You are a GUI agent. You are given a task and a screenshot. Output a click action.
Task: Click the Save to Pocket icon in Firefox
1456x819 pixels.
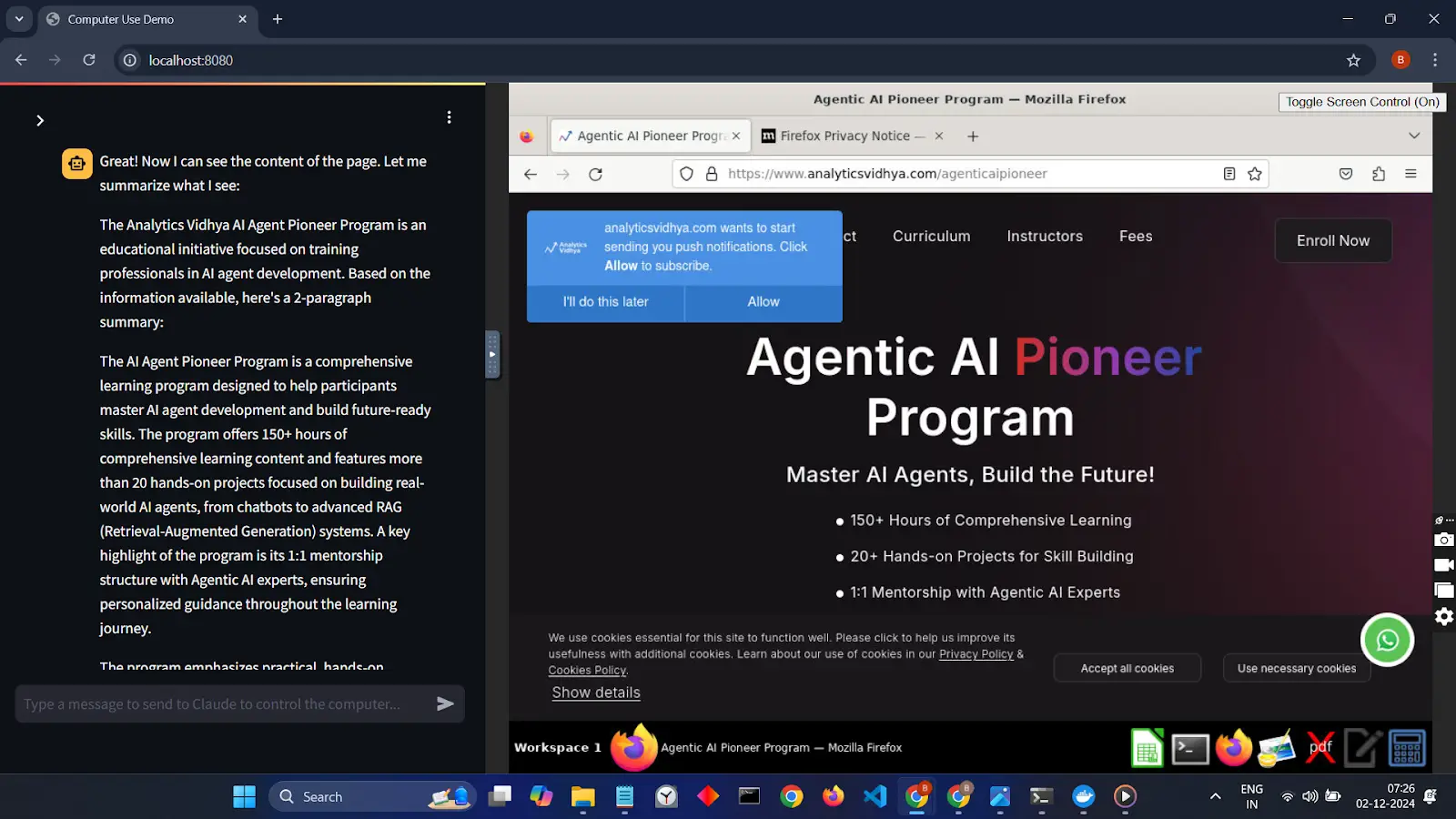1346,174
